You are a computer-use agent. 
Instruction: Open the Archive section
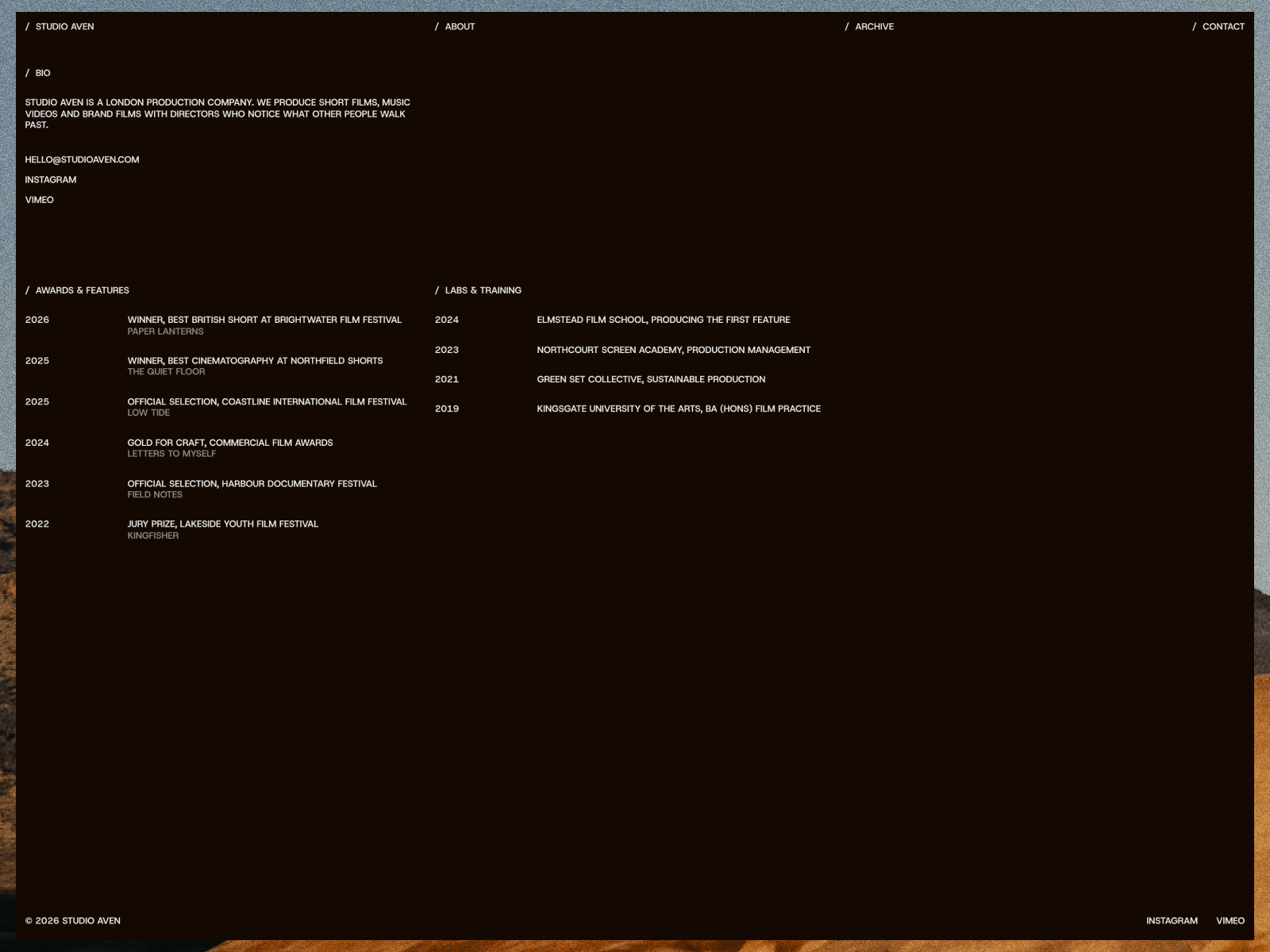(869, 26)
